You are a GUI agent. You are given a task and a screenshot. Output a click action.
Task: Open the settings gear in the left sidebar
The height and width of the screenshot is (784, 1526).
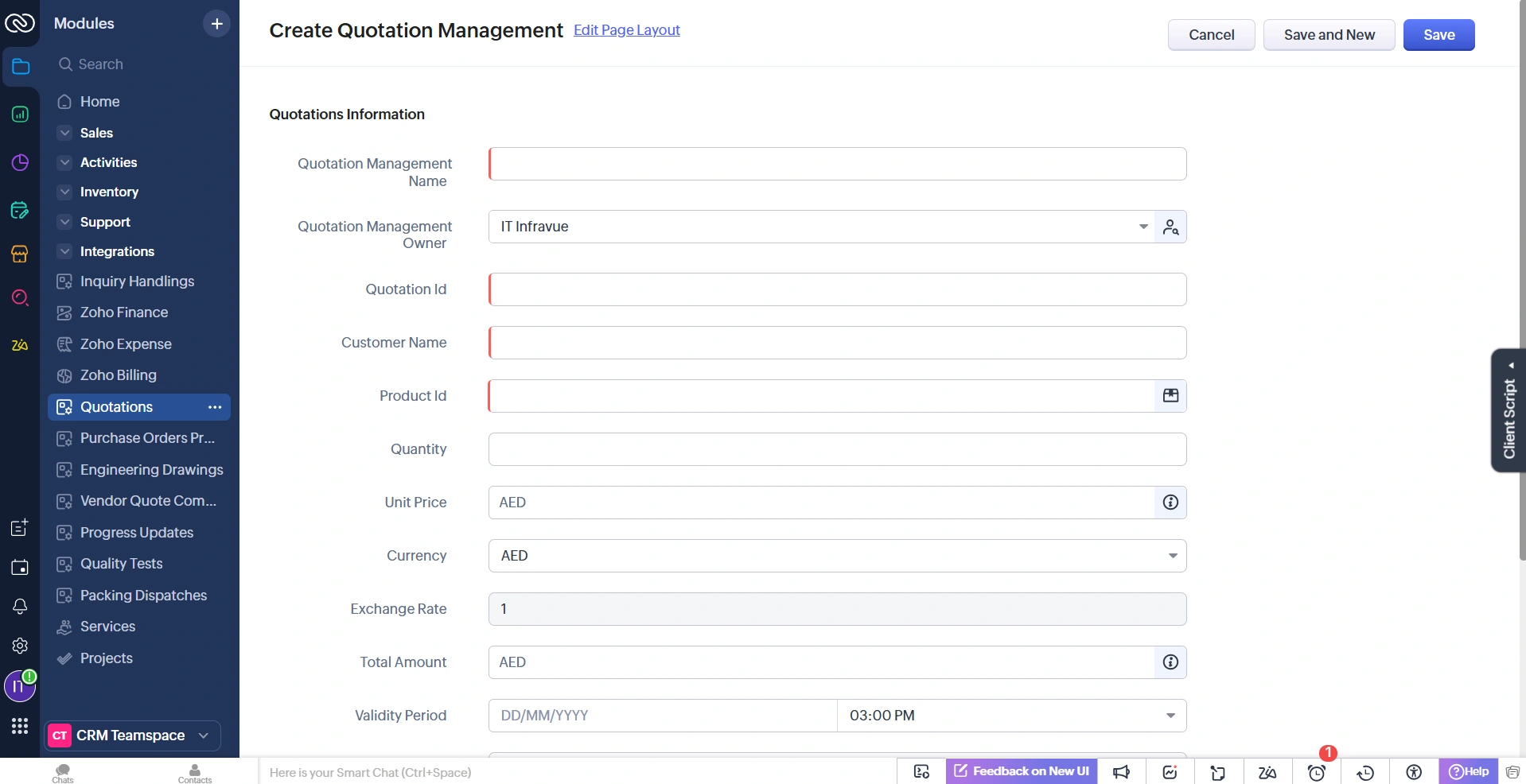[20, 646]
